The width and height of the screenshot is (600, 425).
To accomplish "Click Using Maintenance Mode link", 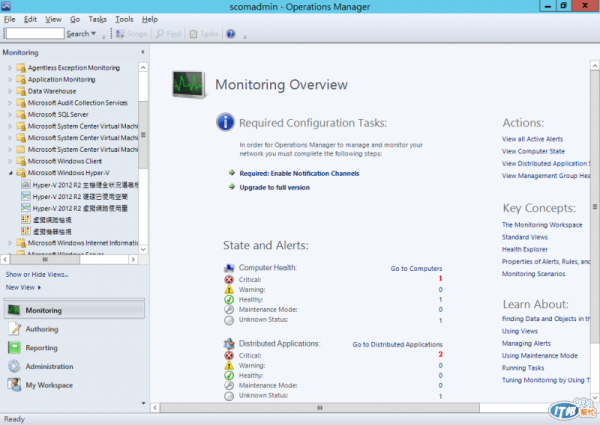I will [x=540, y=356].
